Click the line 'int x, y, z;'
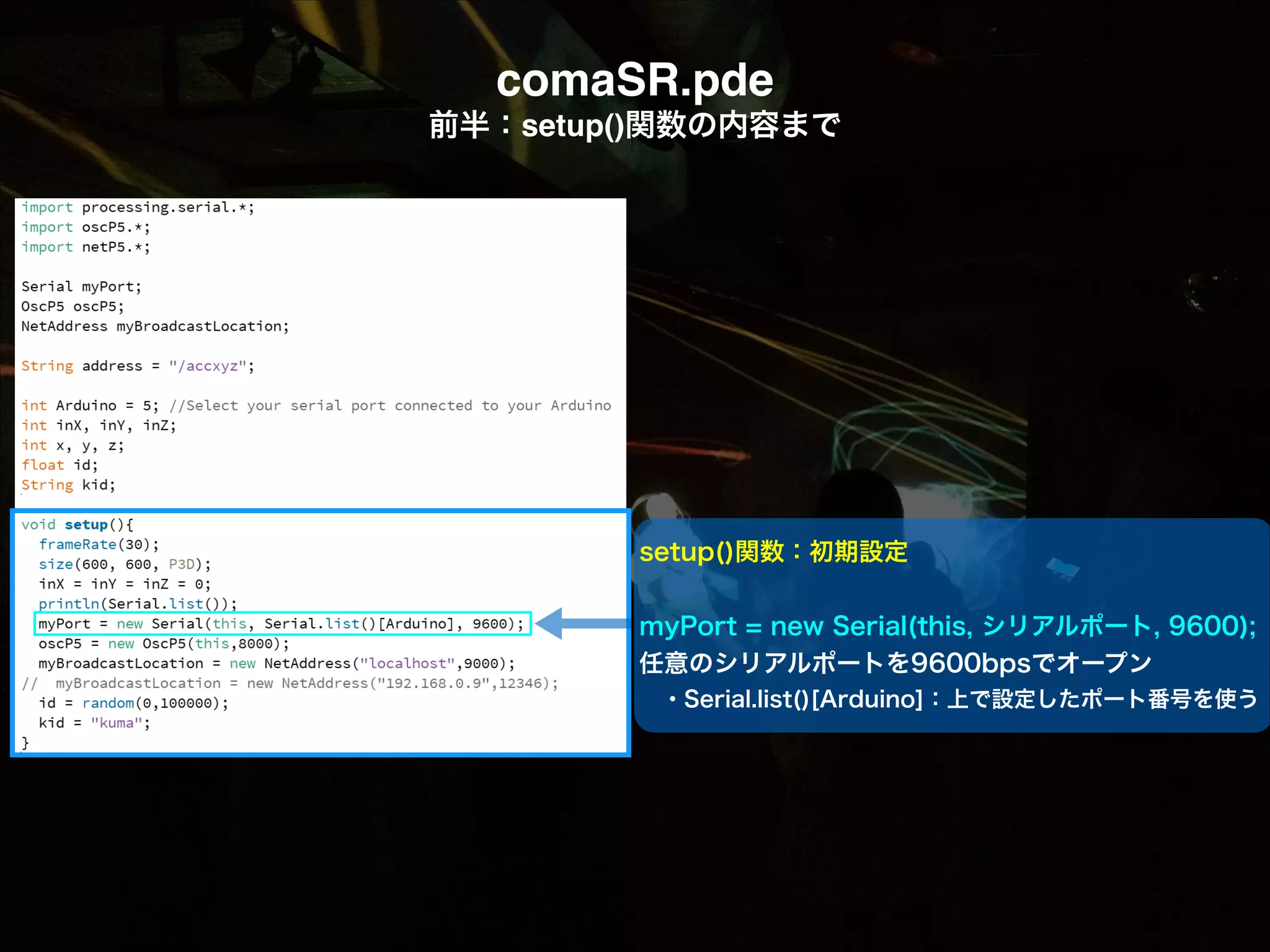Screen dimensions: 1270x952 click(73, 446)
